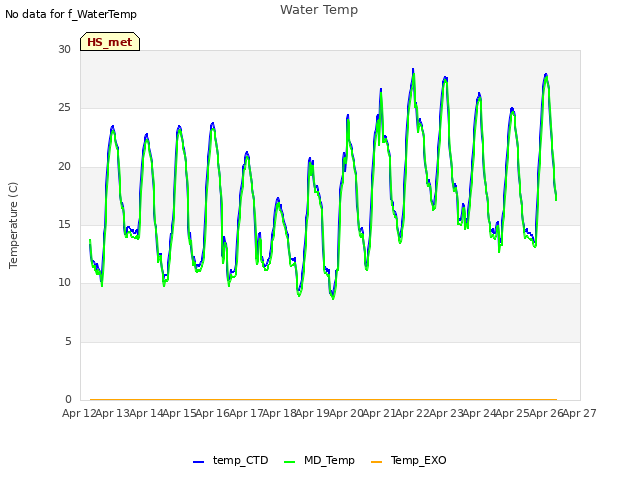Click the y-axis value 20

pyautogui.click(x=64, y=166)
